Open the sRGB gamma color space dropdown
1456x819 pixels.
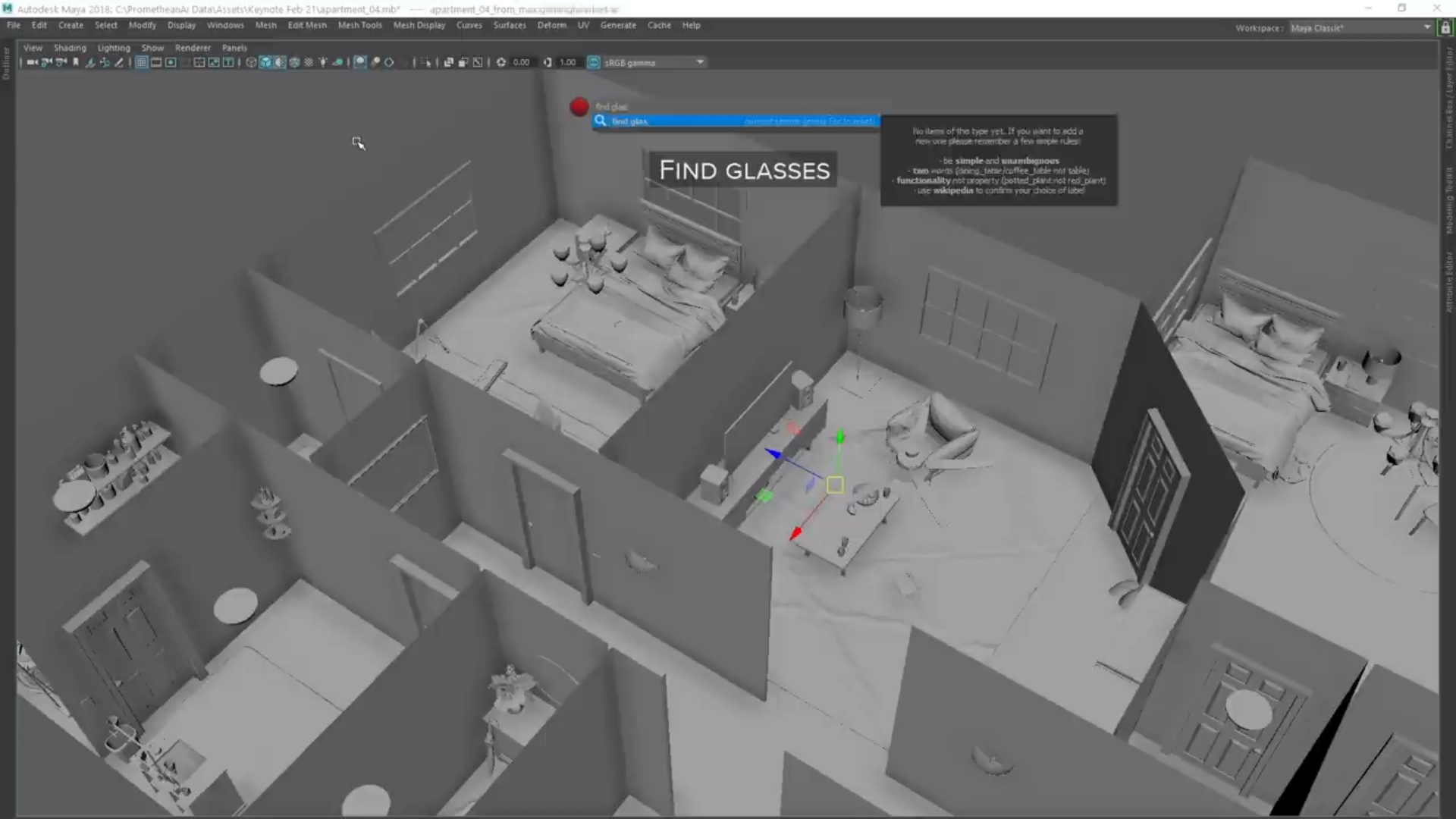(x=654, y=62)
